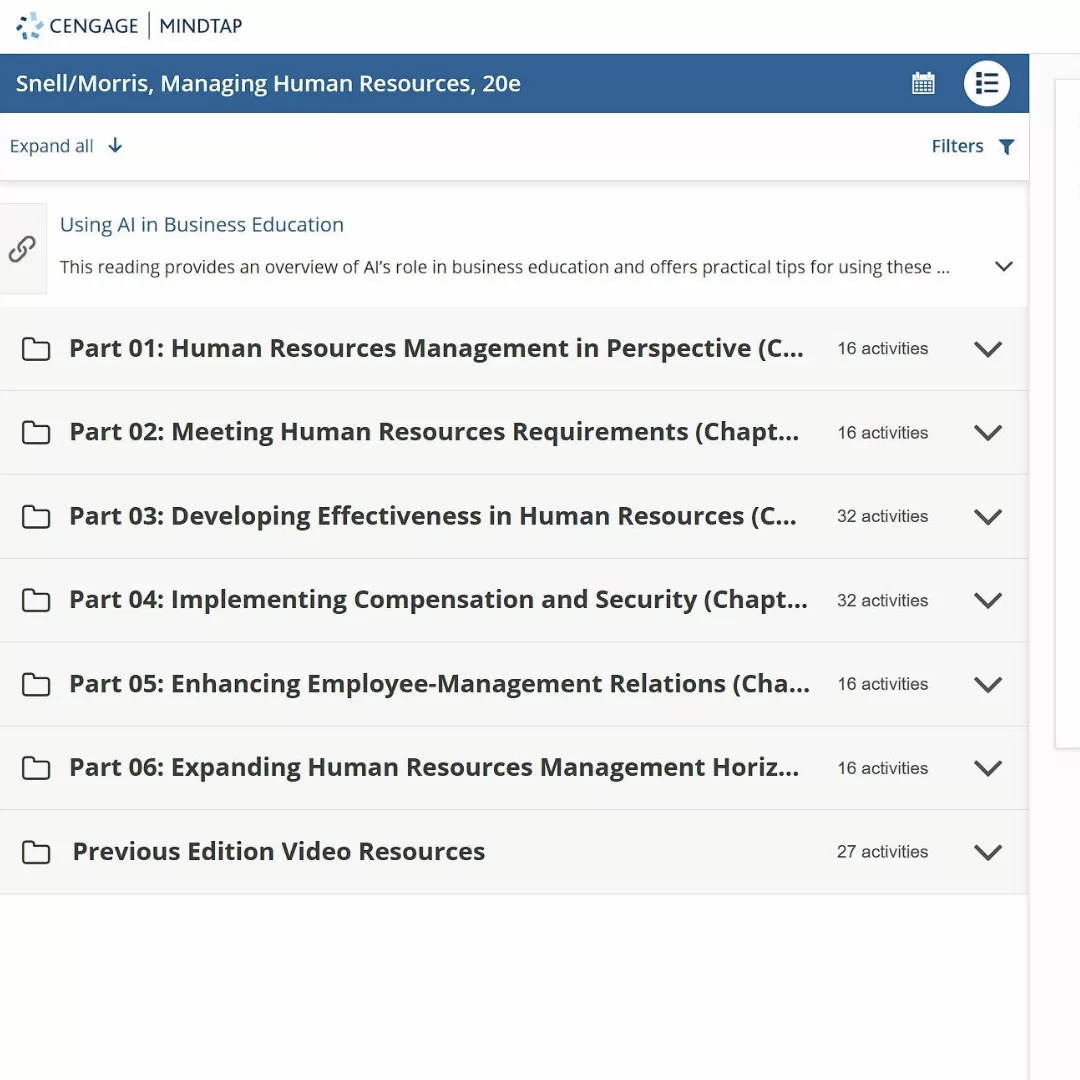Click '16 activities' in the Part 02 row
The width and height of the screenshot is (1080, 1080).
point(882,433)
